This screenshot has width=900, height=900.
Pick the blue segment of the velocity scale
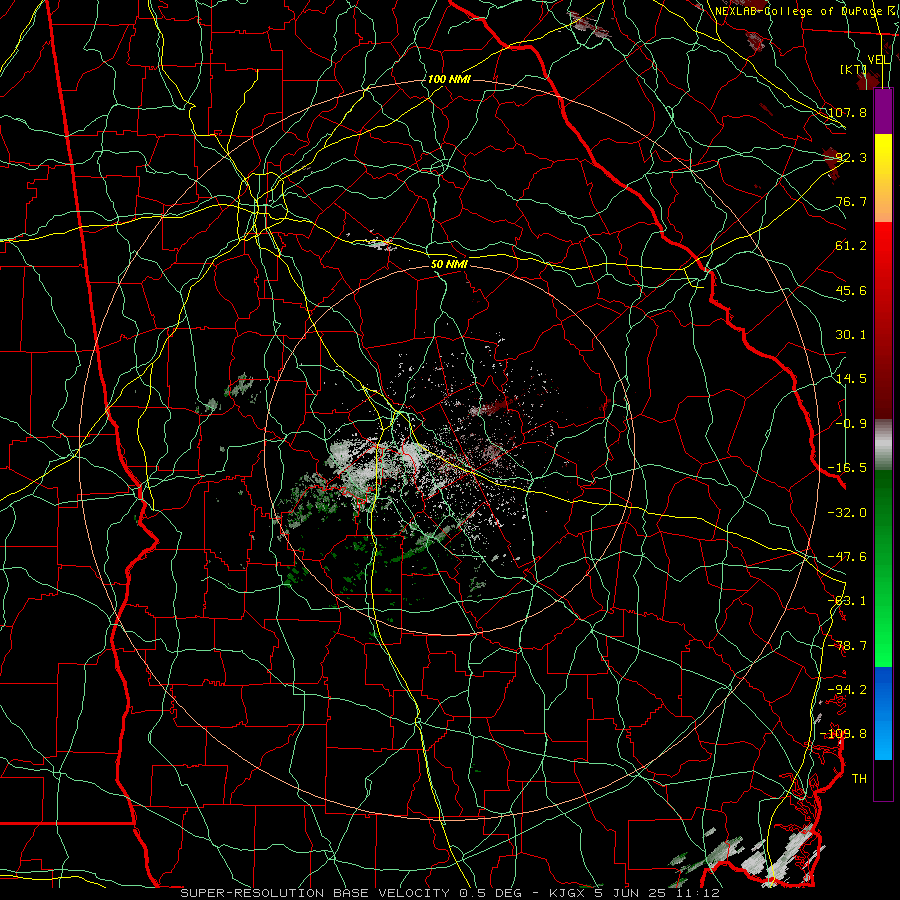pos(883,713)
